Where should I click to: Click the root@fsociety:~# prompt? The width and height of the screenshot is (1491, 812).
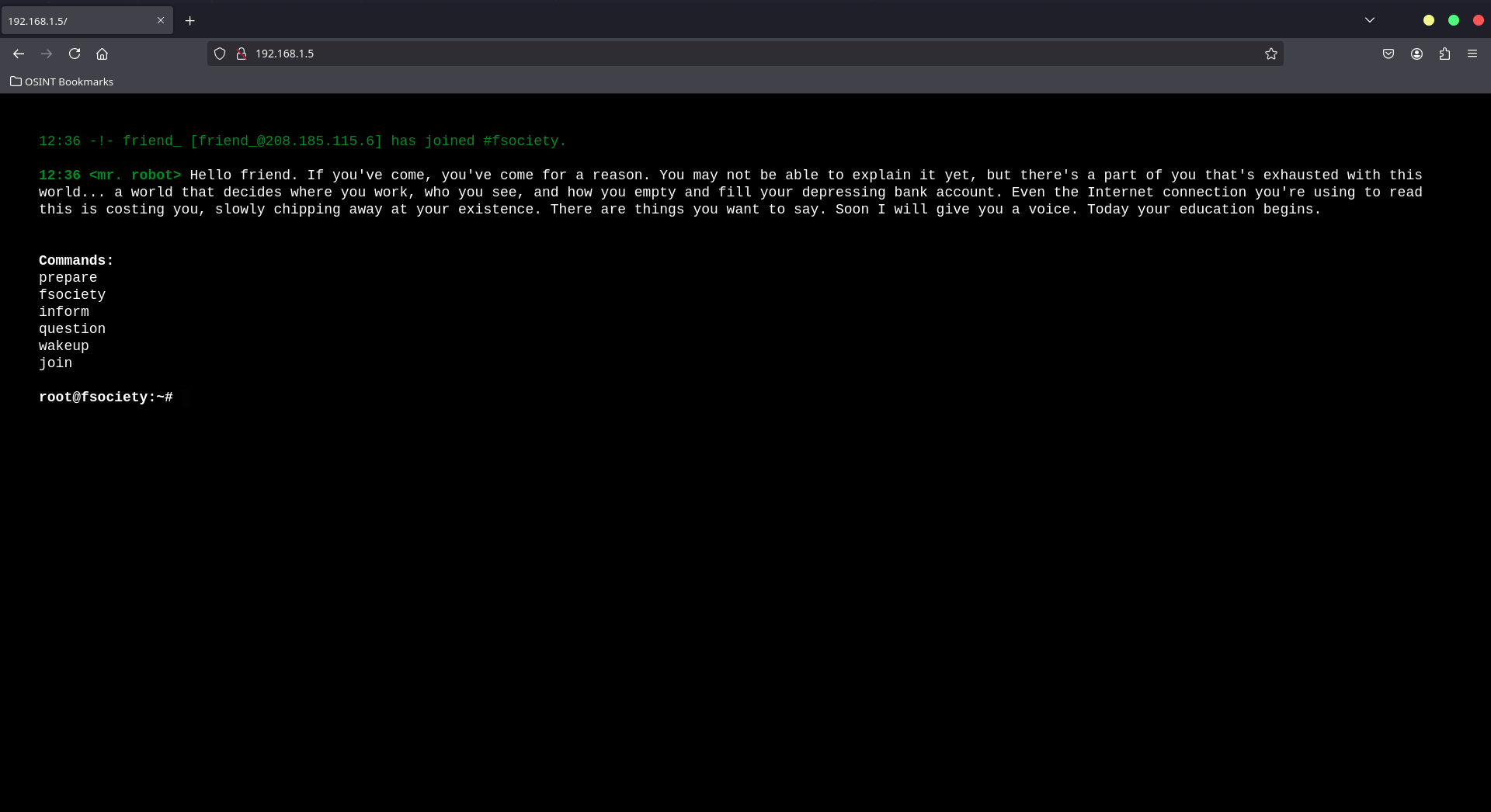point(106,397)
